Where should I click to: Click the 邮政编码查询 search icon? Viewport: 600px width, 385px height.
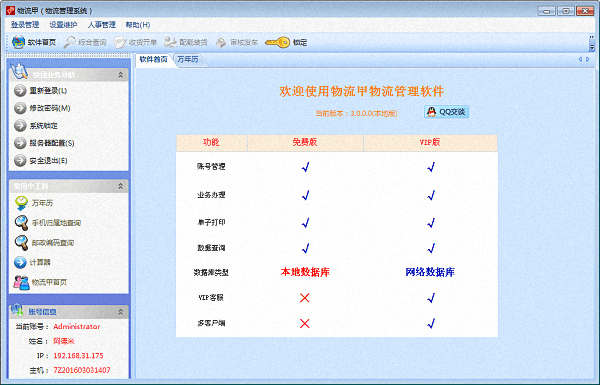[x=21, y=243]
